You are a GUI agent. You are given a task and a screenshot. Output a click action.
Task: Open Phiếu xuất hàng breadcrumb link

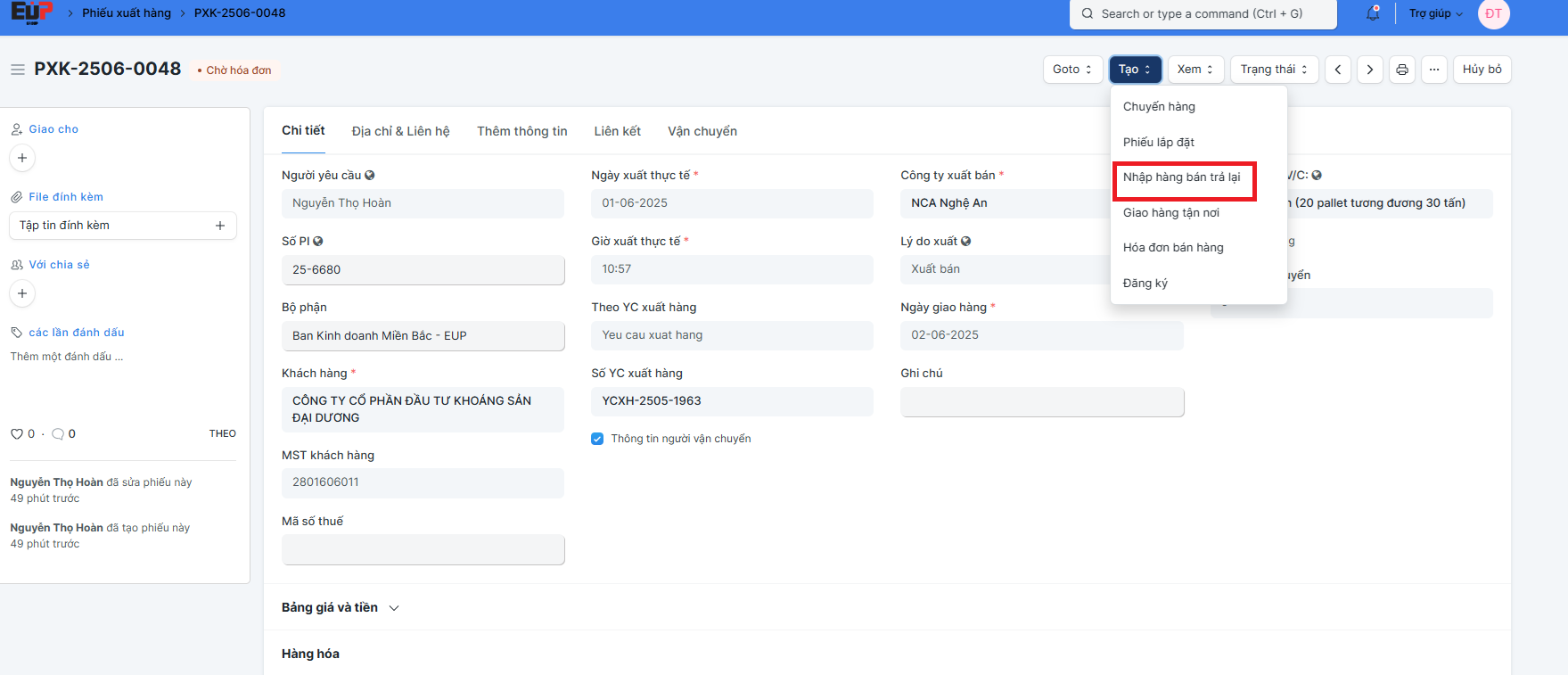point(127,13)
